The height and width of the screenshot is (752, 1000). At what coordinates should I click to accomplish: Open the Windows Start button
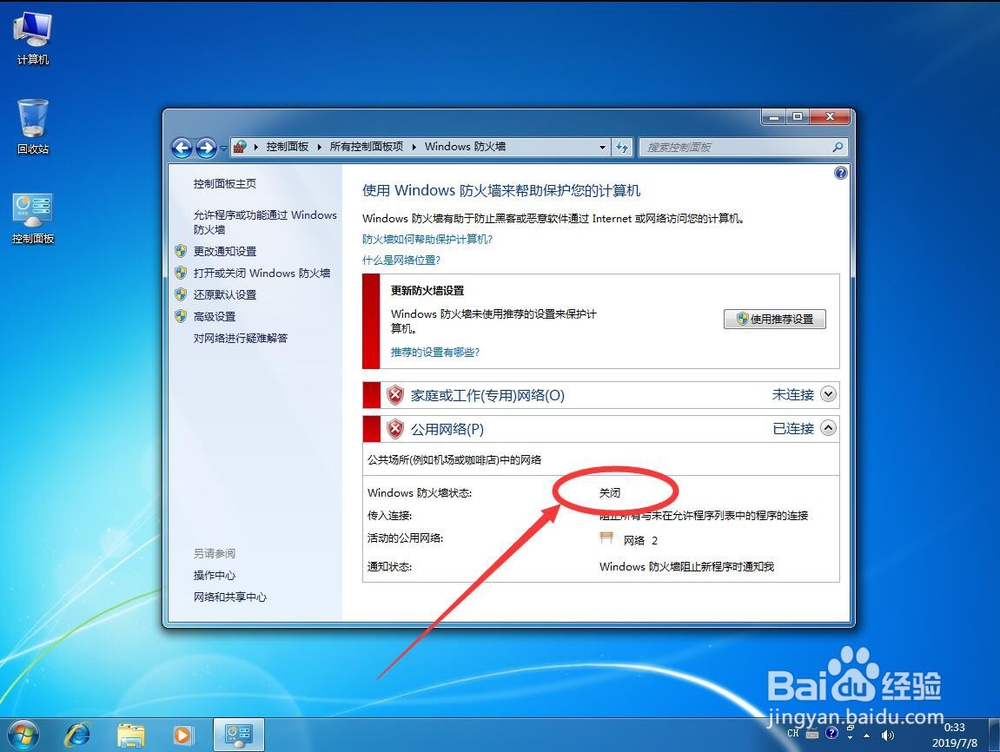point(23,735)
